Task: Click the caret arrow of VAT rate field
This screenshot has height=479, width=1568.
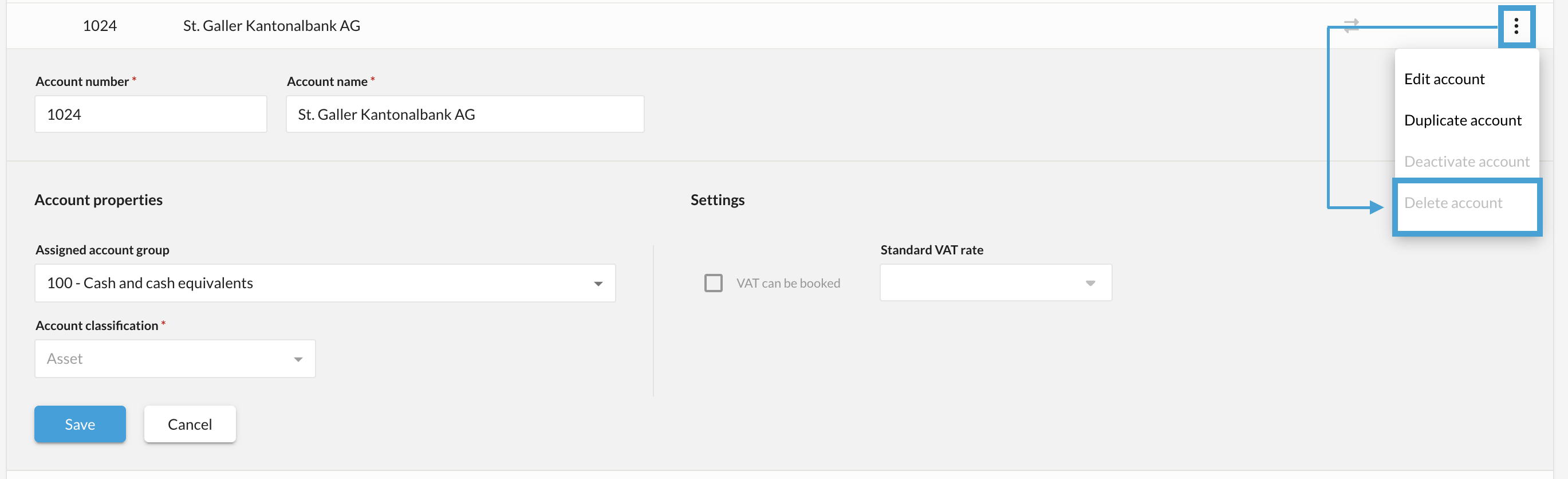Action: pyautogui.click(x=1090, y=283)
